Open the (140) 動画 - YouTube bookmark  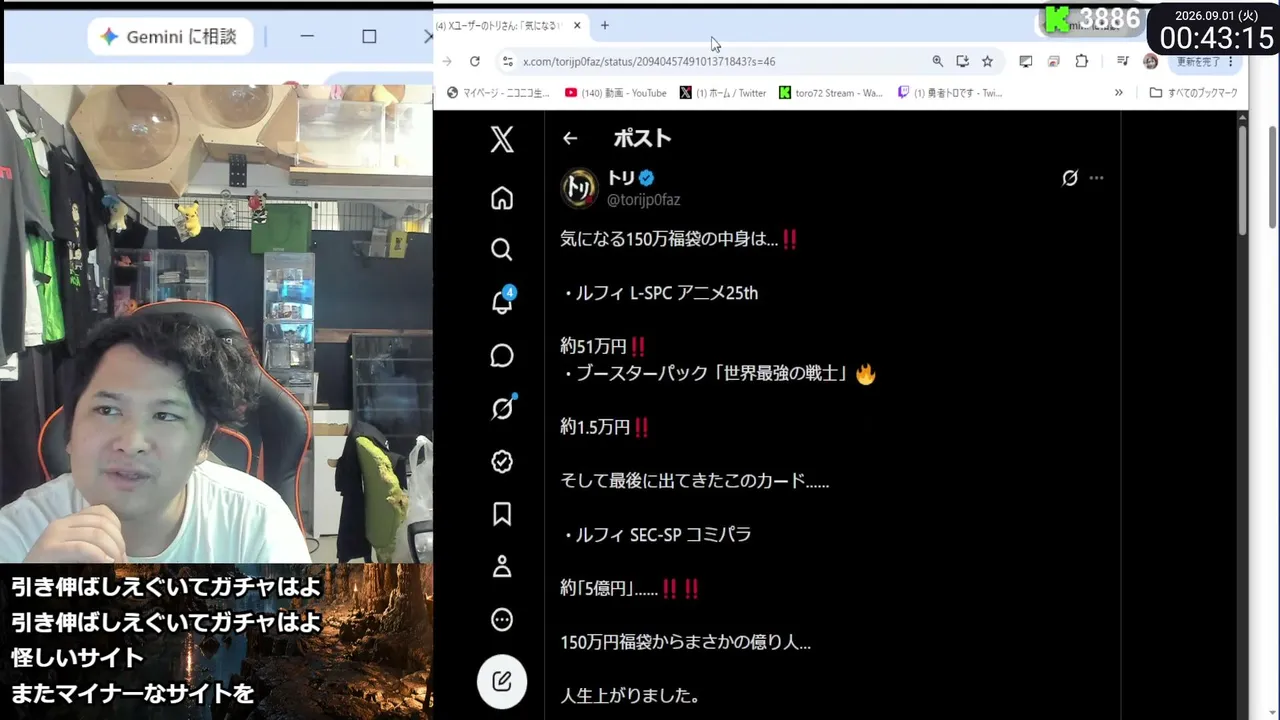(615, 93)
